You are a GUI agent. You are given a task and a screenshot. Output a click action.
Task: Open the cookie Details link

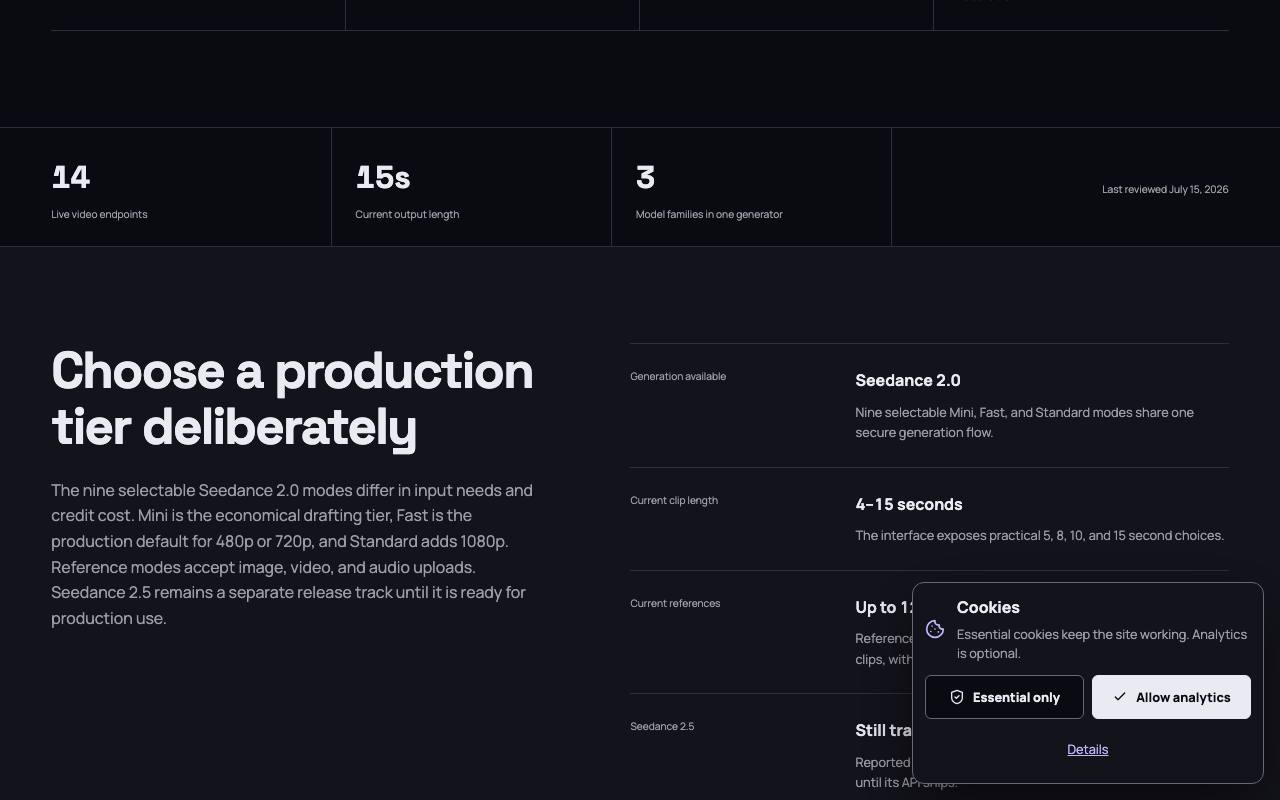coord(1088,749)
